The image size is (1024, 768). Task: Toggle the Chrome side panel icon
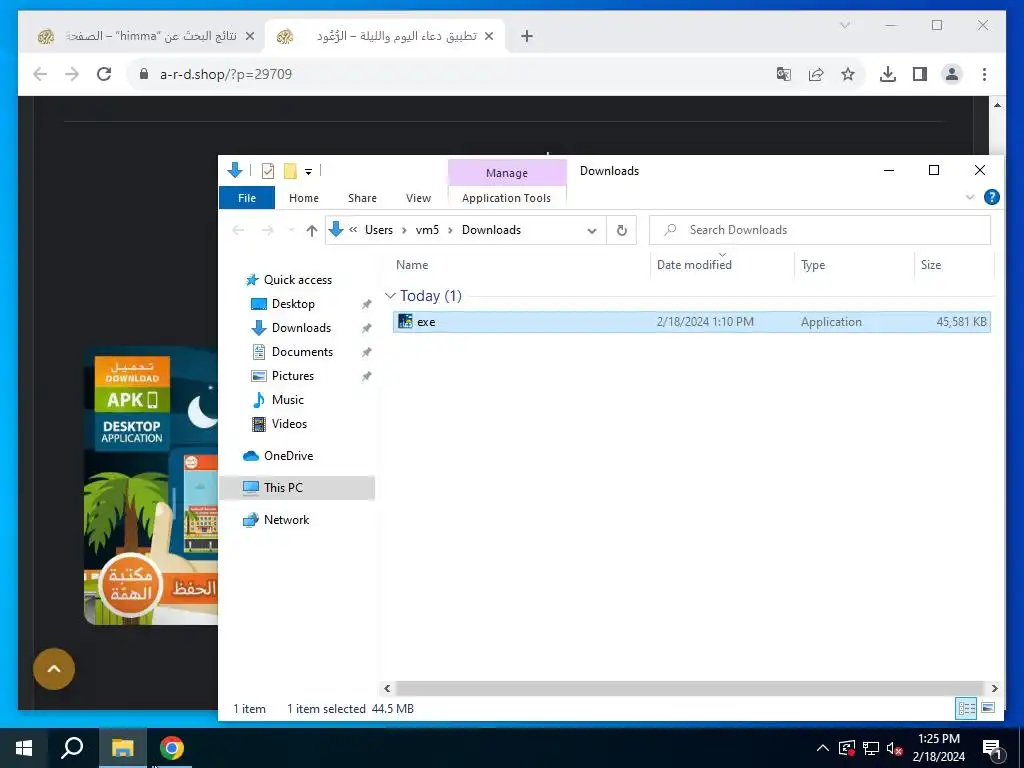pos(920,74)
